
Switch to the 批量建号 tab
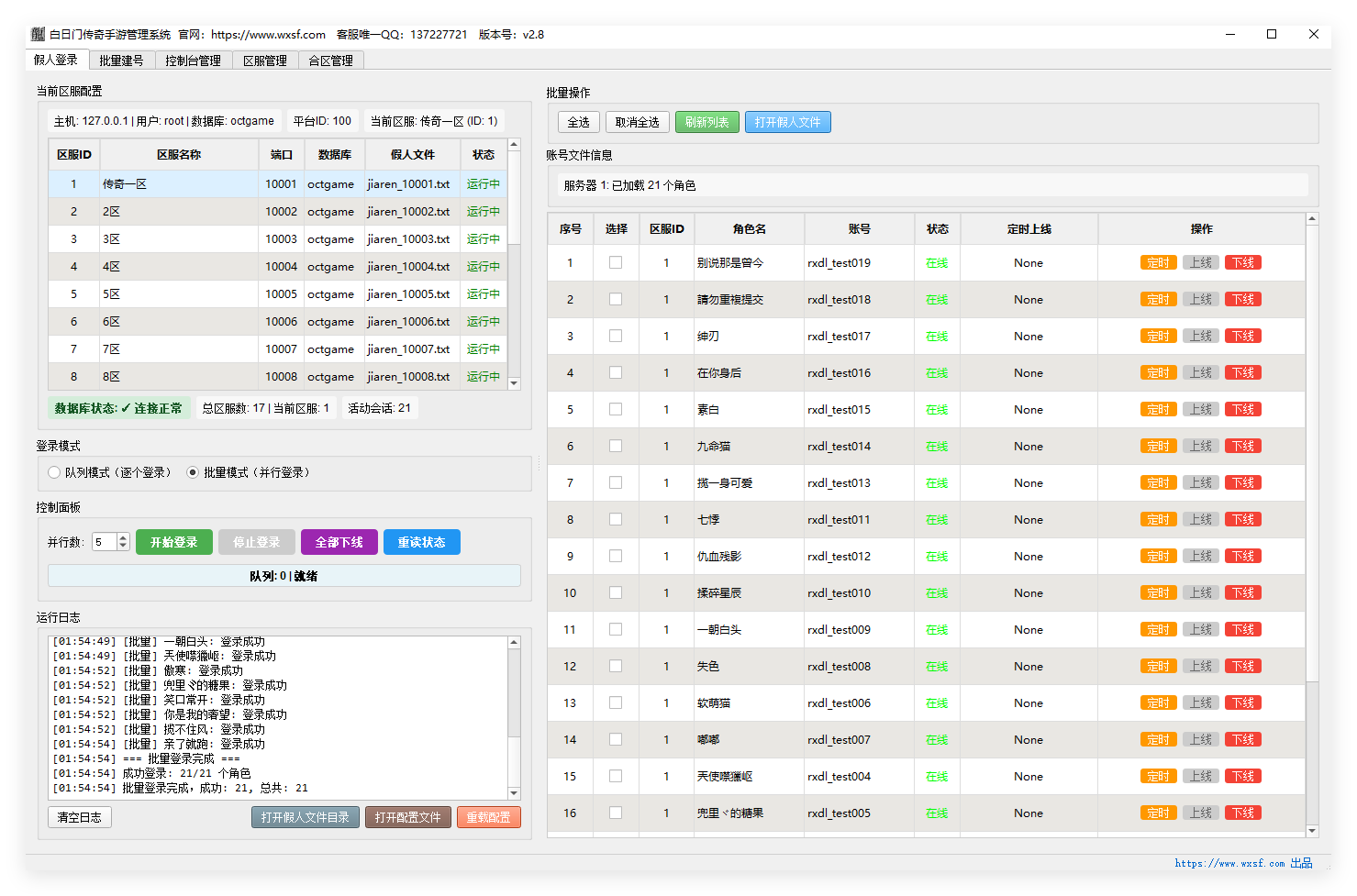(121, 61)
